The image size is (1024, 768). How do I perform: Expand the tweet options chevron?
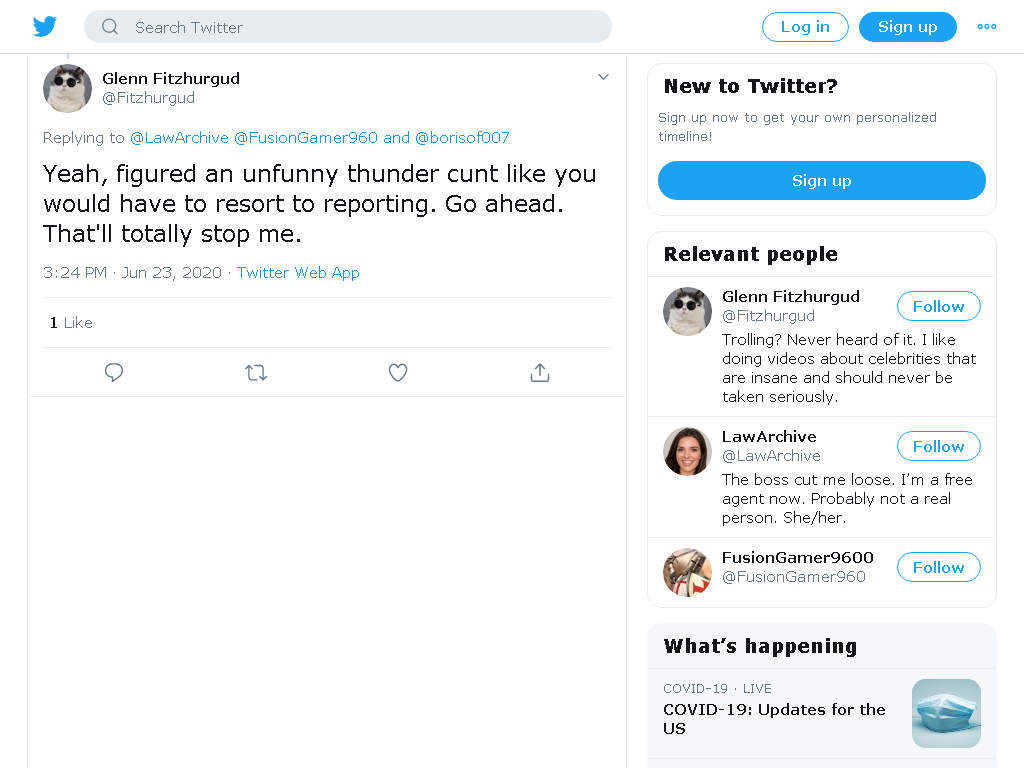pos(603,77)
